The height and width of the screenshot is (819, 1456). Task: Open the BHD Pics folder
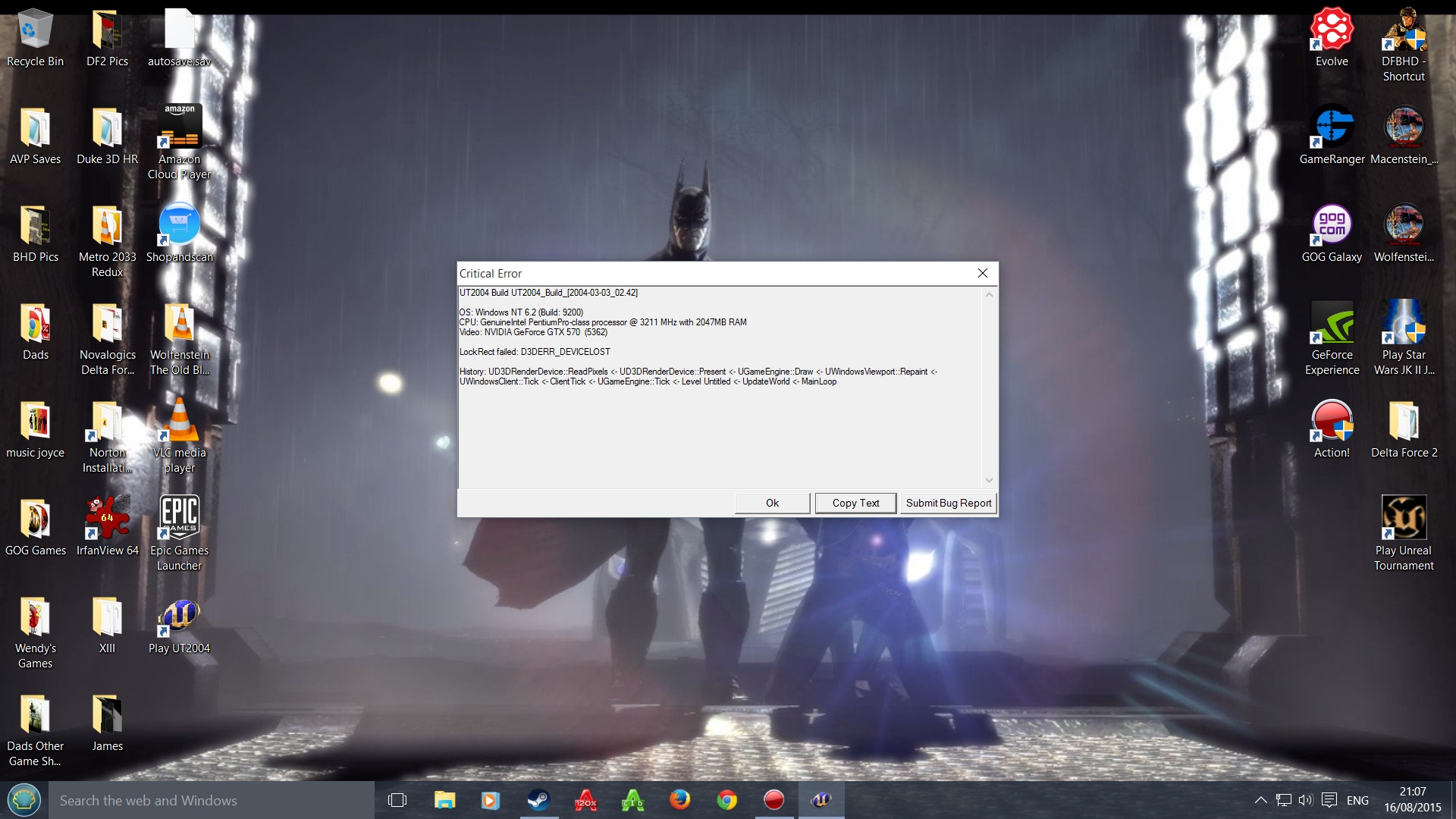coord(35,234)
